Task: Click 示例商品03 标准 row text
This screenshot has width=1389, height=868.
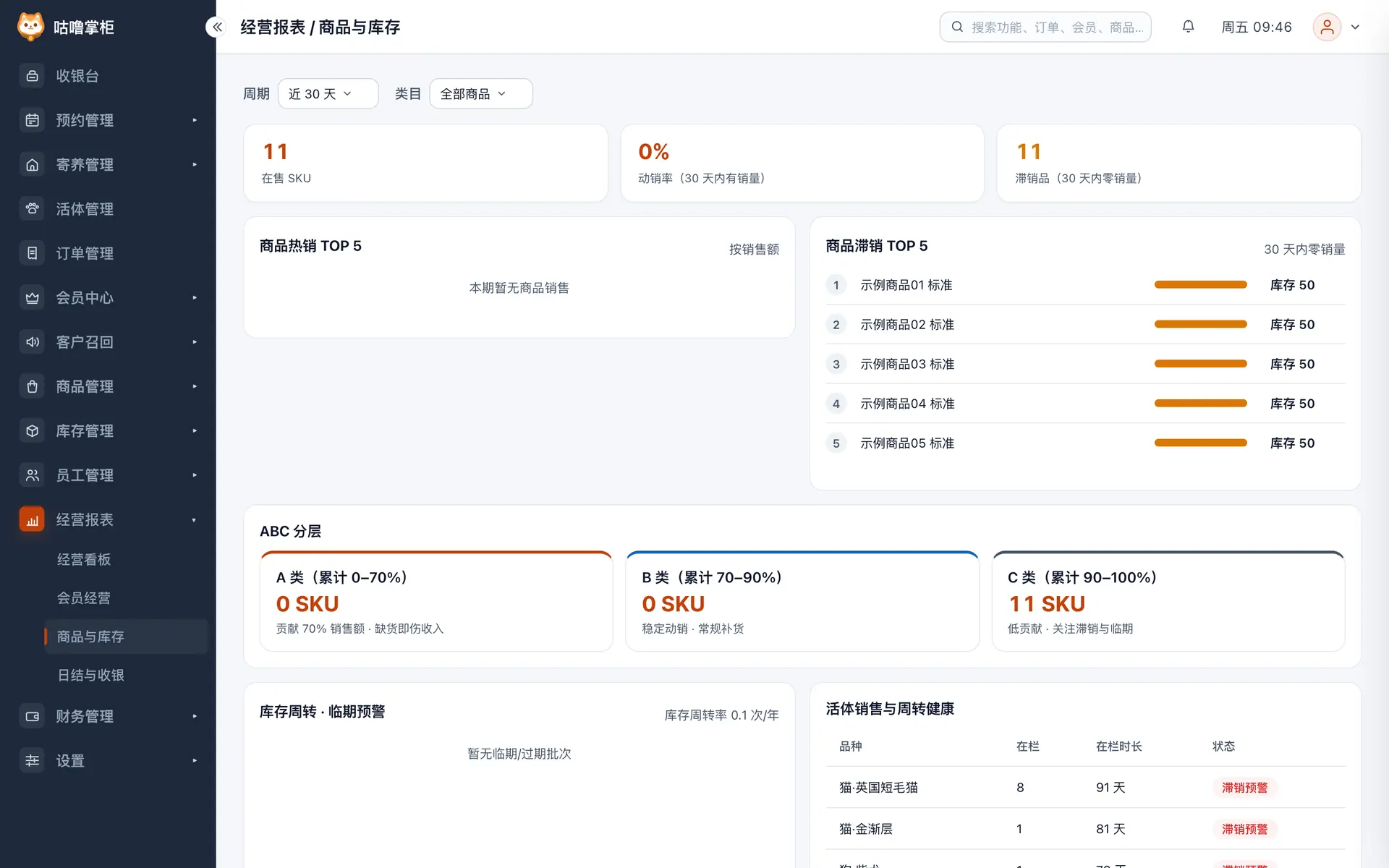Action: [906, 364]
